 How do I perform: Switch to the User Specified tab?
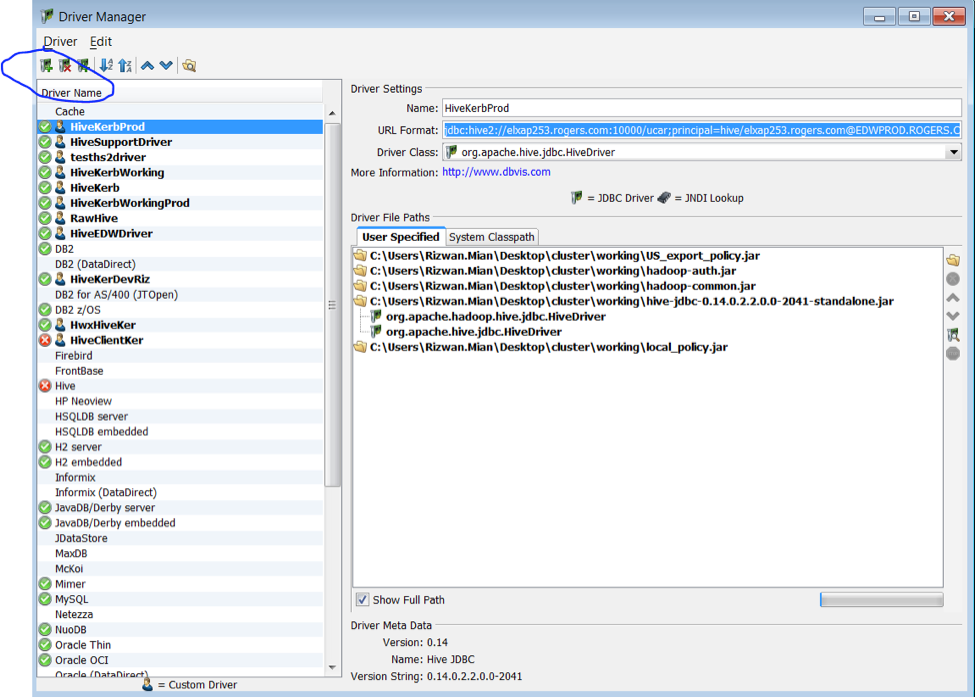point(400,237)
